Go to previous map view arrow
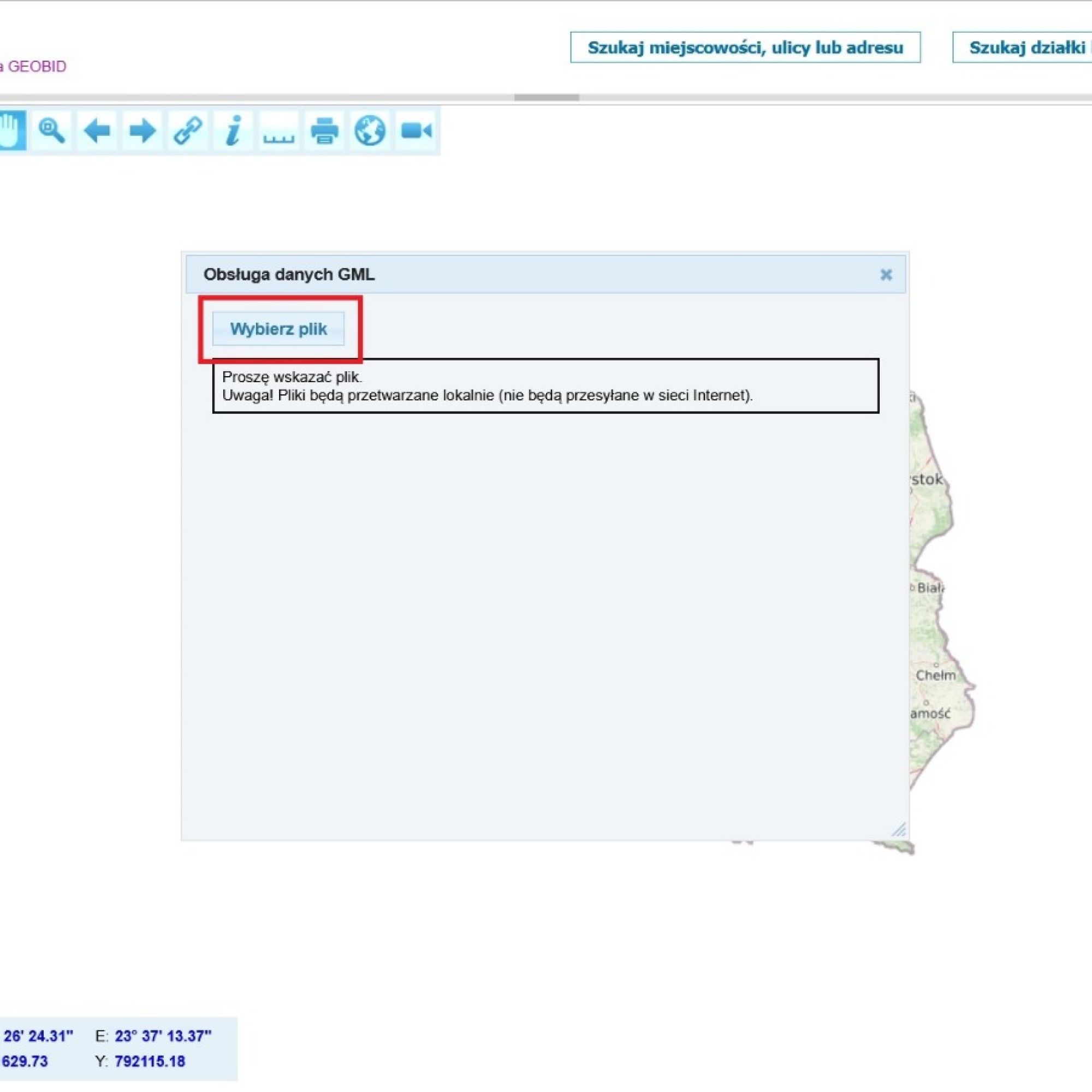Image resolution: width=1092 pixels, height=1092 pixels. tap(97, 130)
